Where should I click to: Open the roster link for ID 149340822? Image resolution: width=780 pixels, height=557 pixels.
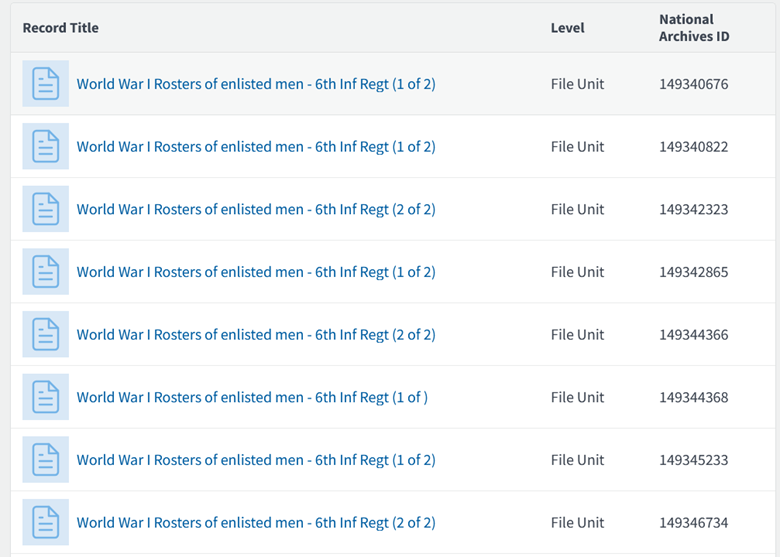tap(256, 147)
